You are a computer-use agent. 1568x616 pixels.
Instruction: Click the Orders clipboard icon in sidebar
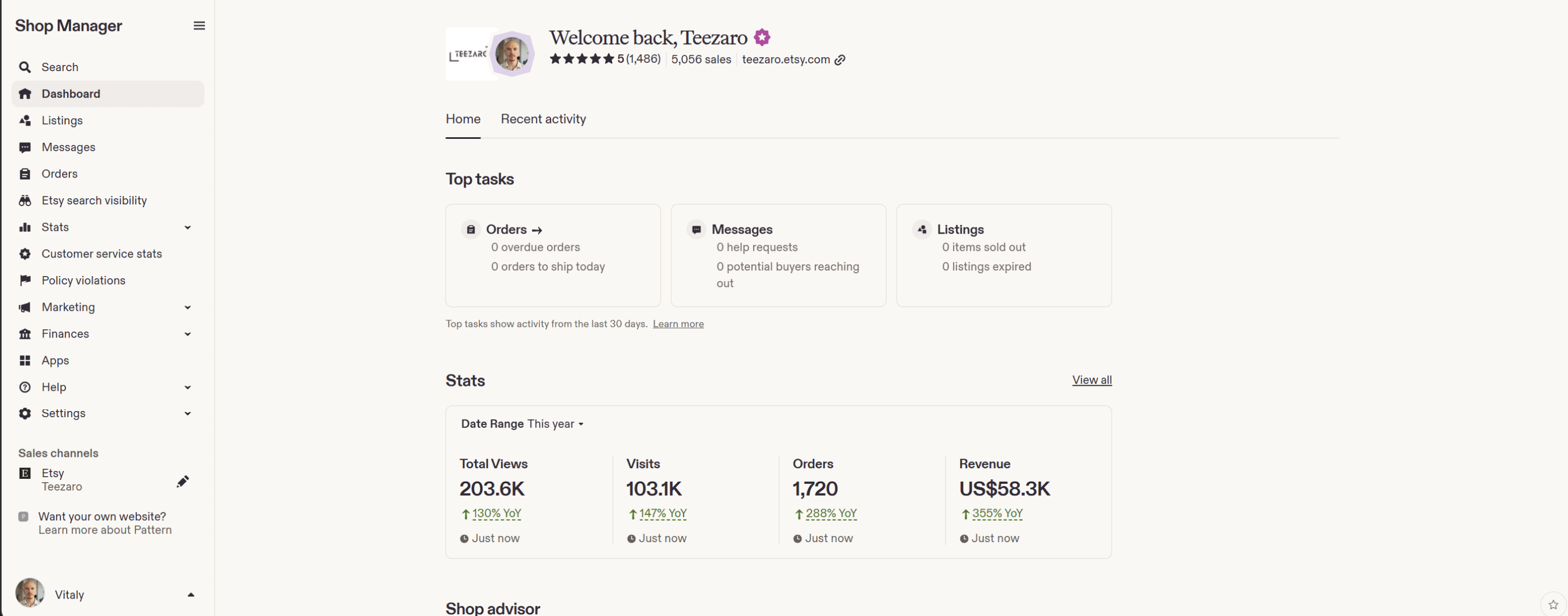pyautogui.click(x=25, y=174)
